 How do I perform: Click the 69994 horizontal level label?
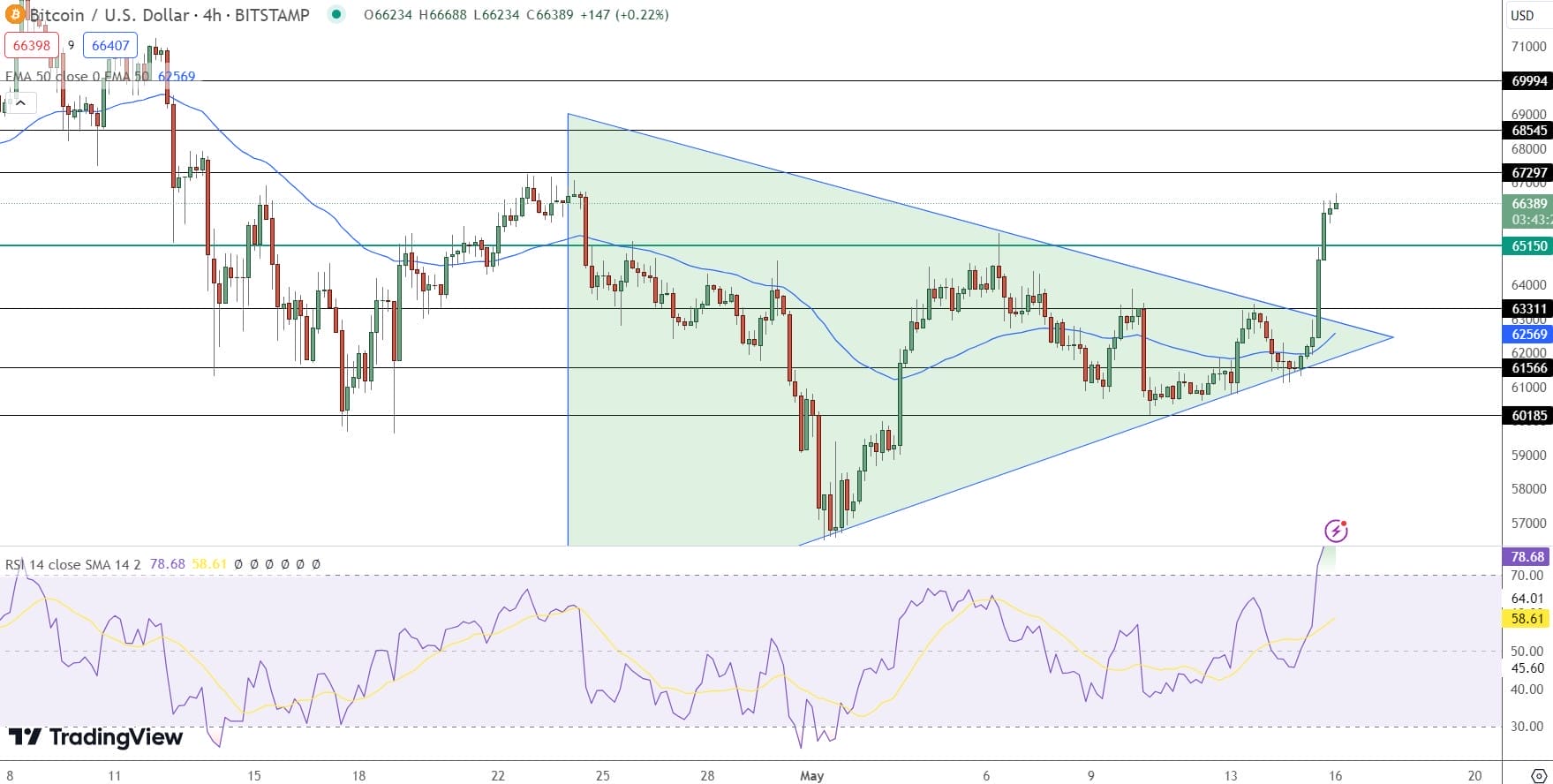[x=1528, y=81]
